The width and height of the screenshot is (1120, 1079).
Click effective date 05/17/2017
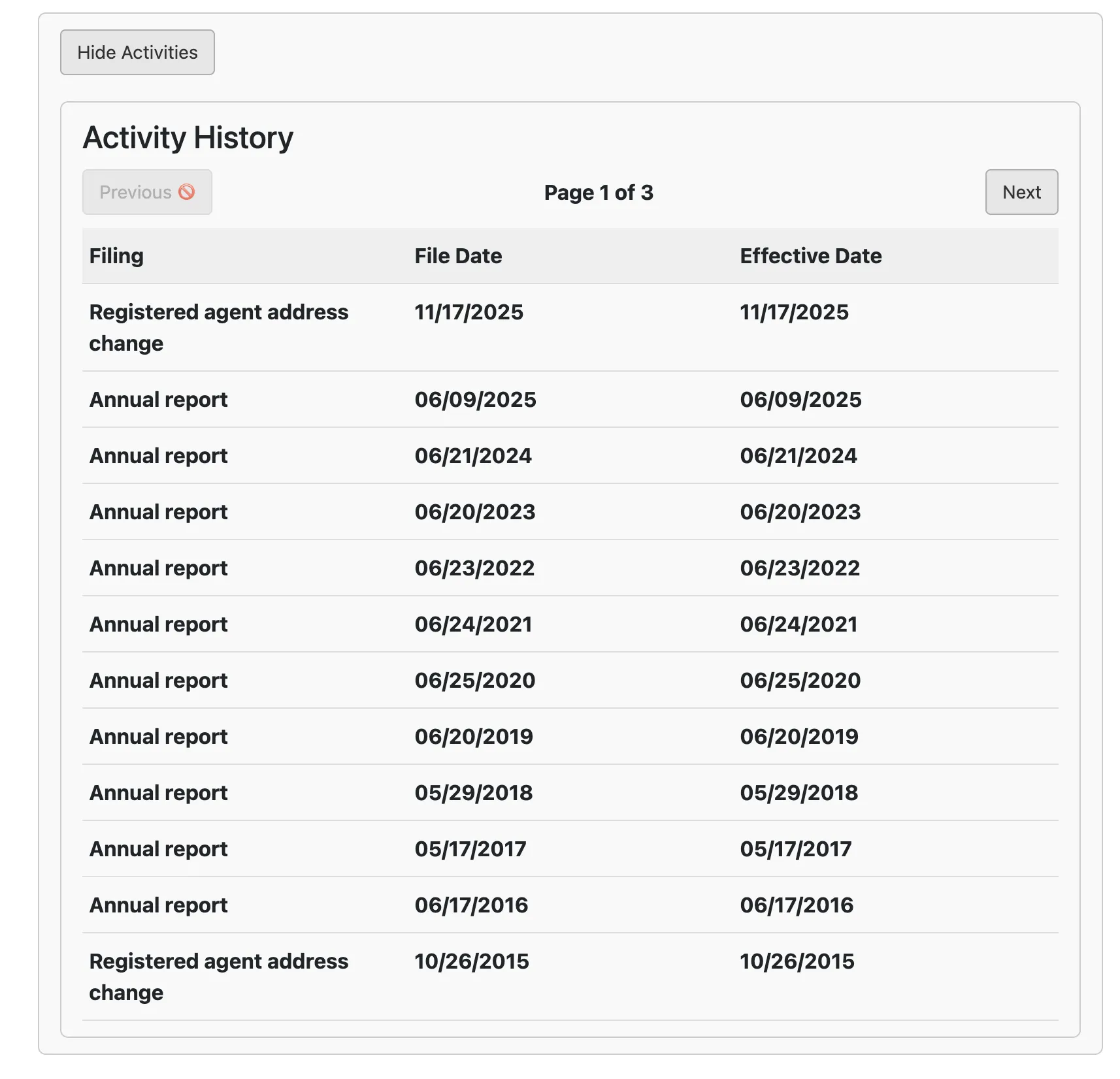point(796,849)
